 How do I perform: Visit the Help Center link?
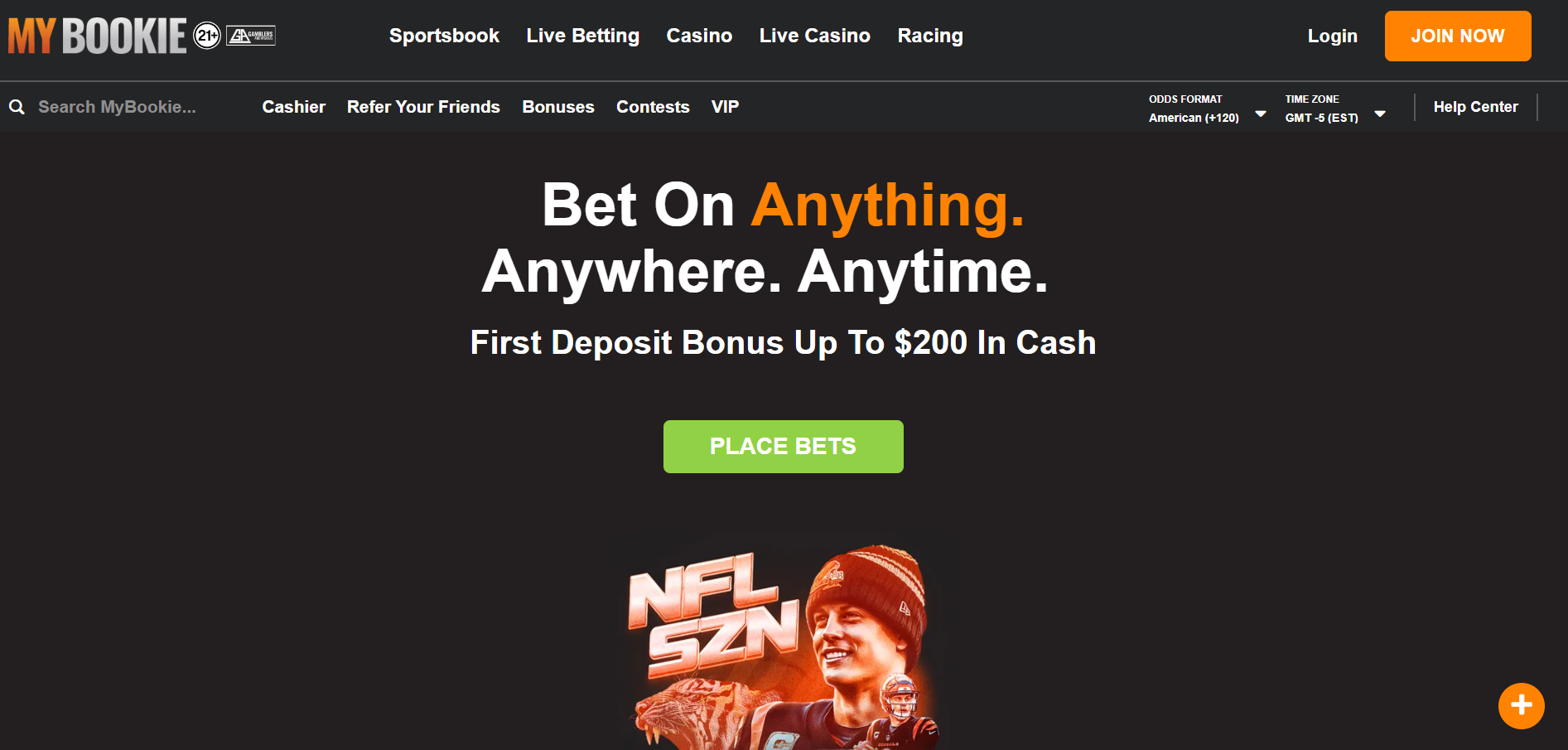(x=1475, y=107)
